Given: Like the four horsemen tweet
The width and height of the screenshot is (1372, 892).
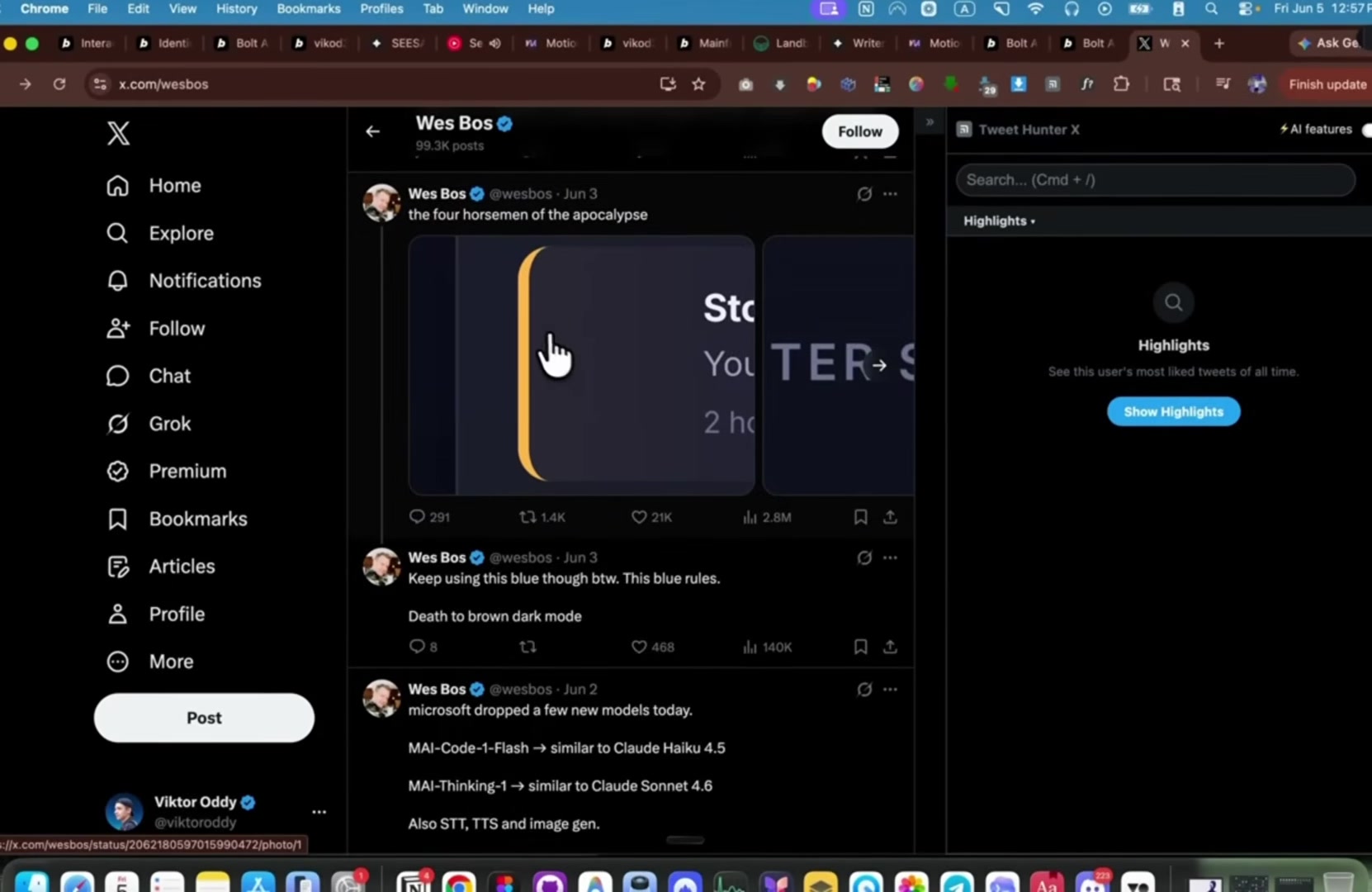Looking at the screenshot, I should tap(651, 517).
